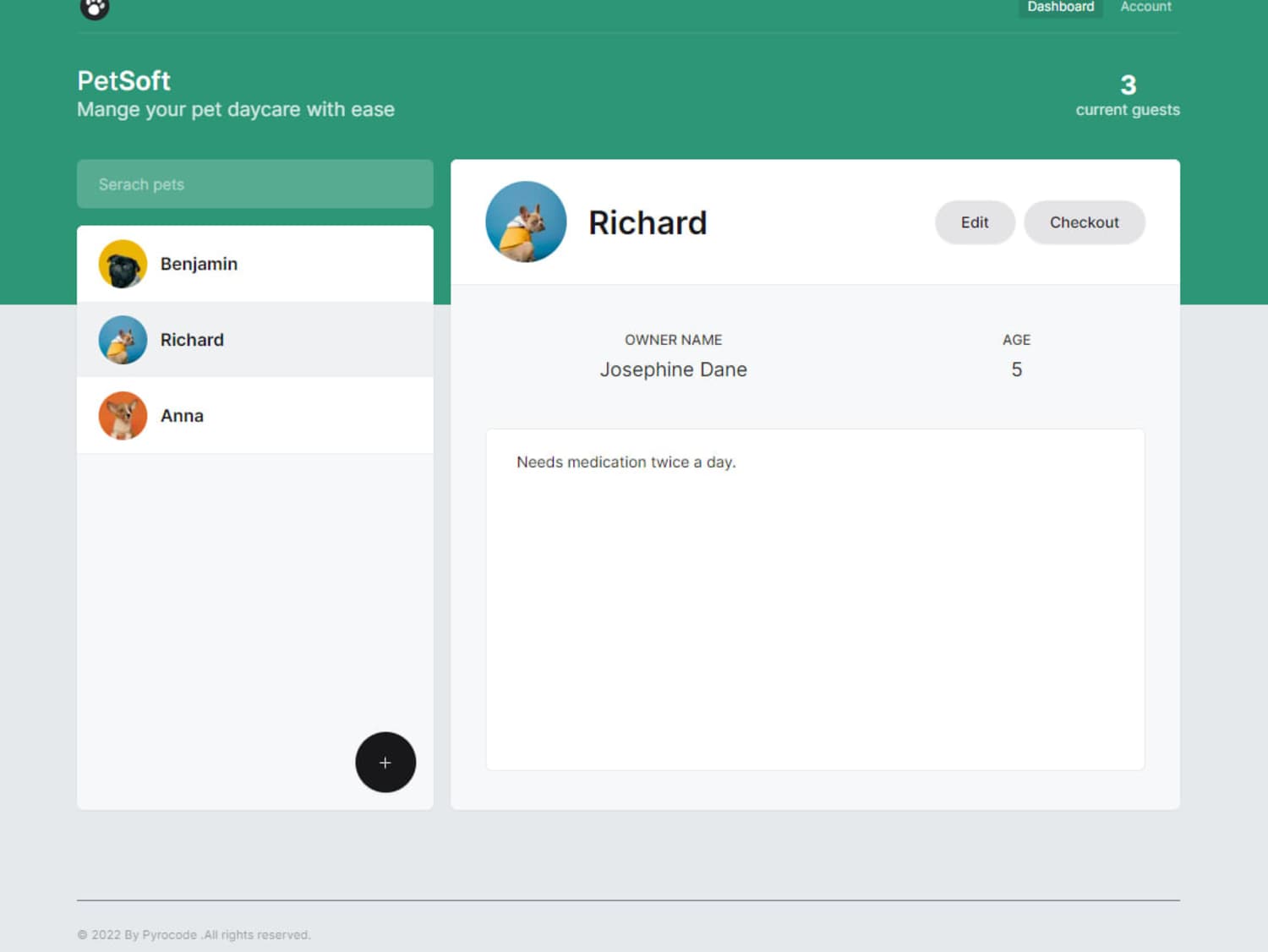Click Richard's avatar in the pet list

[123, 340]
